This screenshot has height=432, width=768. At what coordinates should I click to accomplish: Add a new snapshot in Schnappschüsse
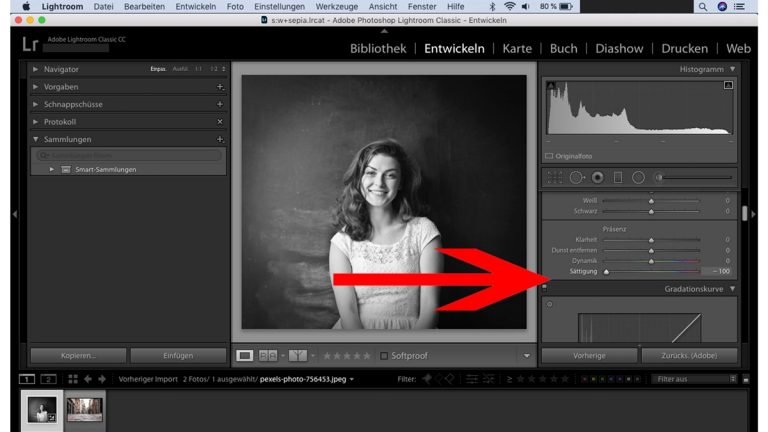(220, 104)
